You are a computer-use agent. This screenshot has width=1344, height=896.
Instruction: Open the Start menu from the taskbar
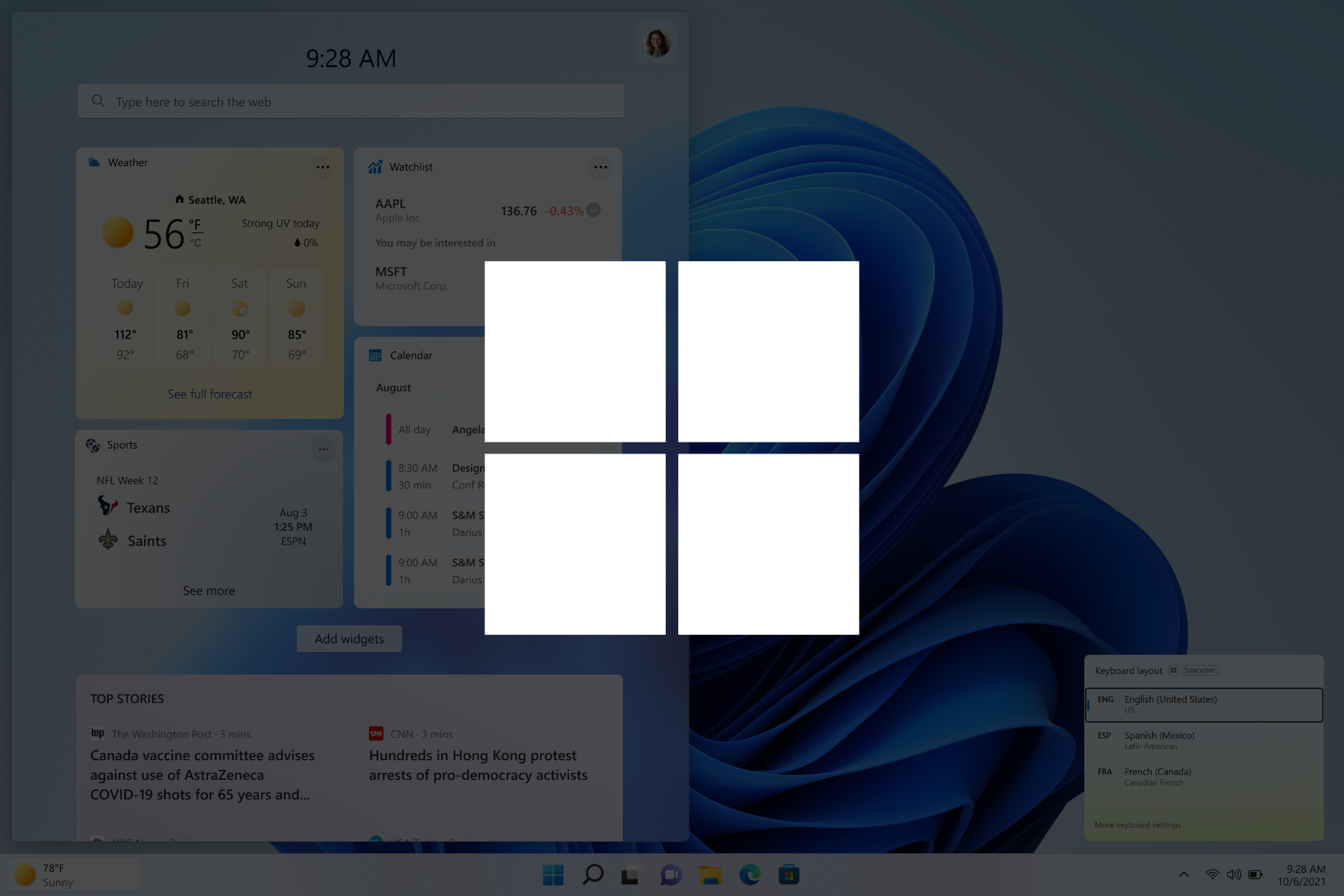point(553,875)
